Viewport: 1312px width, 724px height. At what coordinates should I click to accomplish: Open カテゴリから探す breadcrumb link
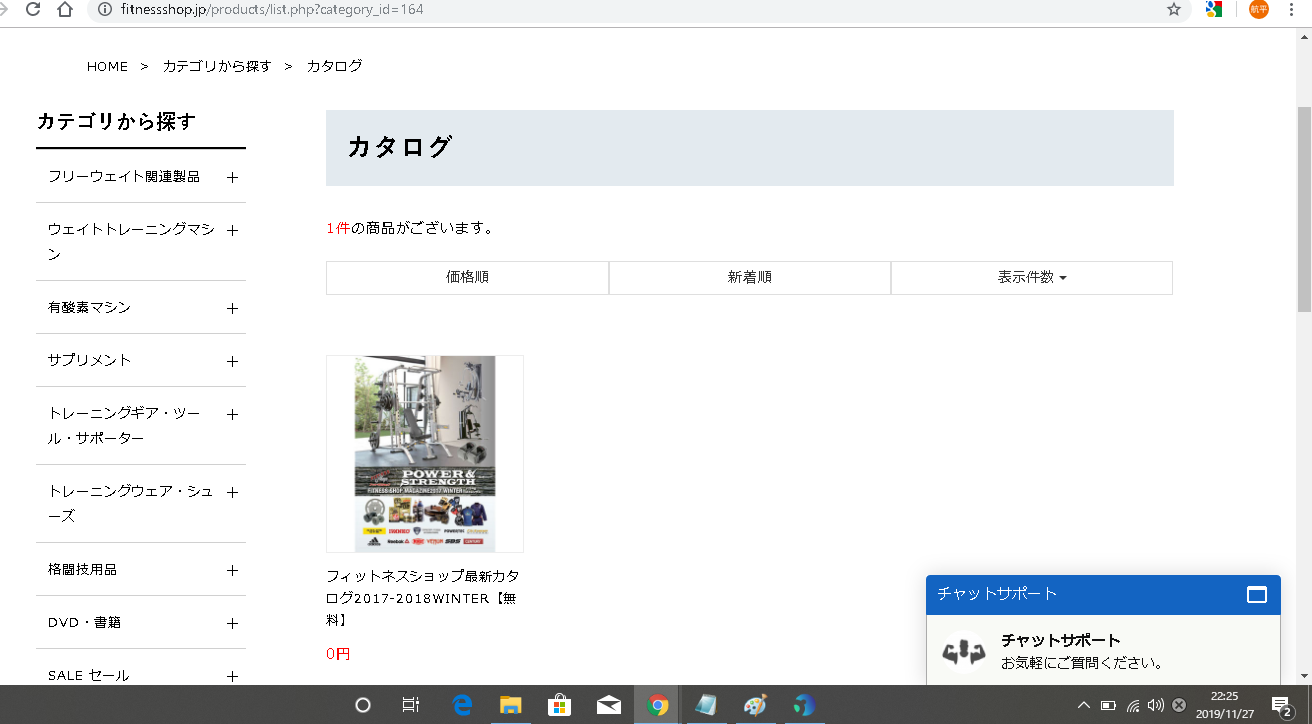tap(217, 66)
